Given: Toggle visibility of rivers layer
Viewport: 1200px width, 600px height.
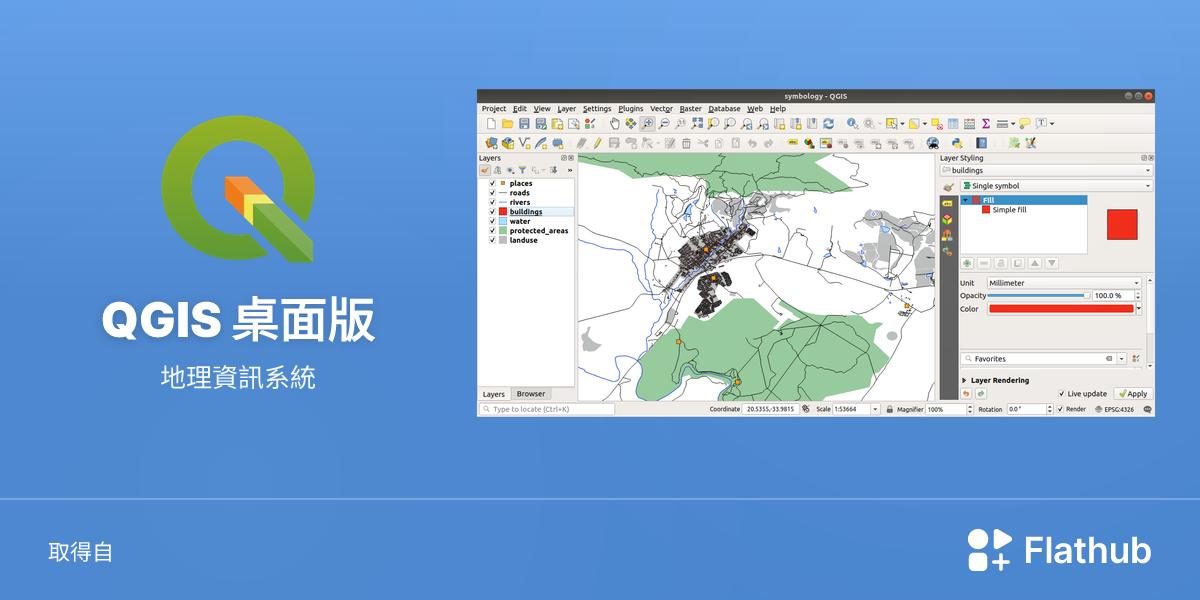Looking at the screenshot, I should point(492,202).
